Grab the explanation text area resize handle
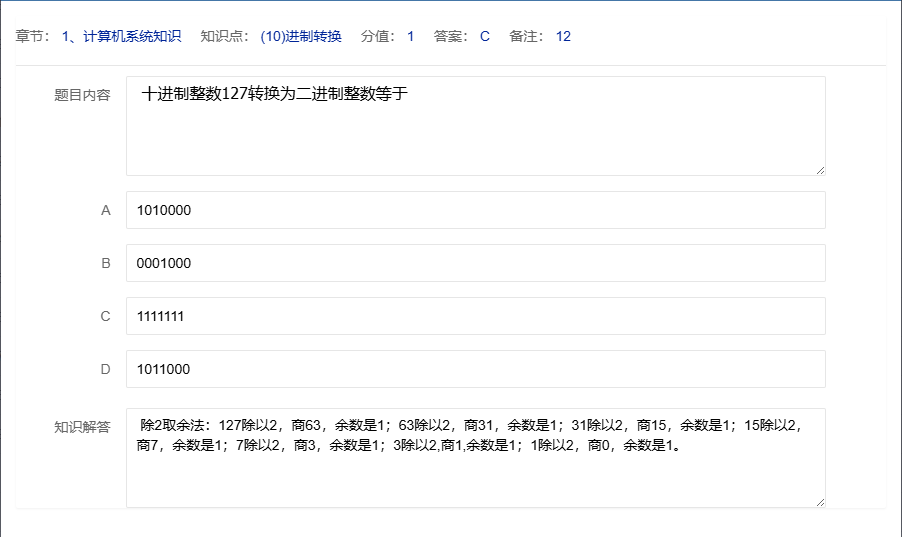Viewport: 902px width, 537px height. [820, 502]
